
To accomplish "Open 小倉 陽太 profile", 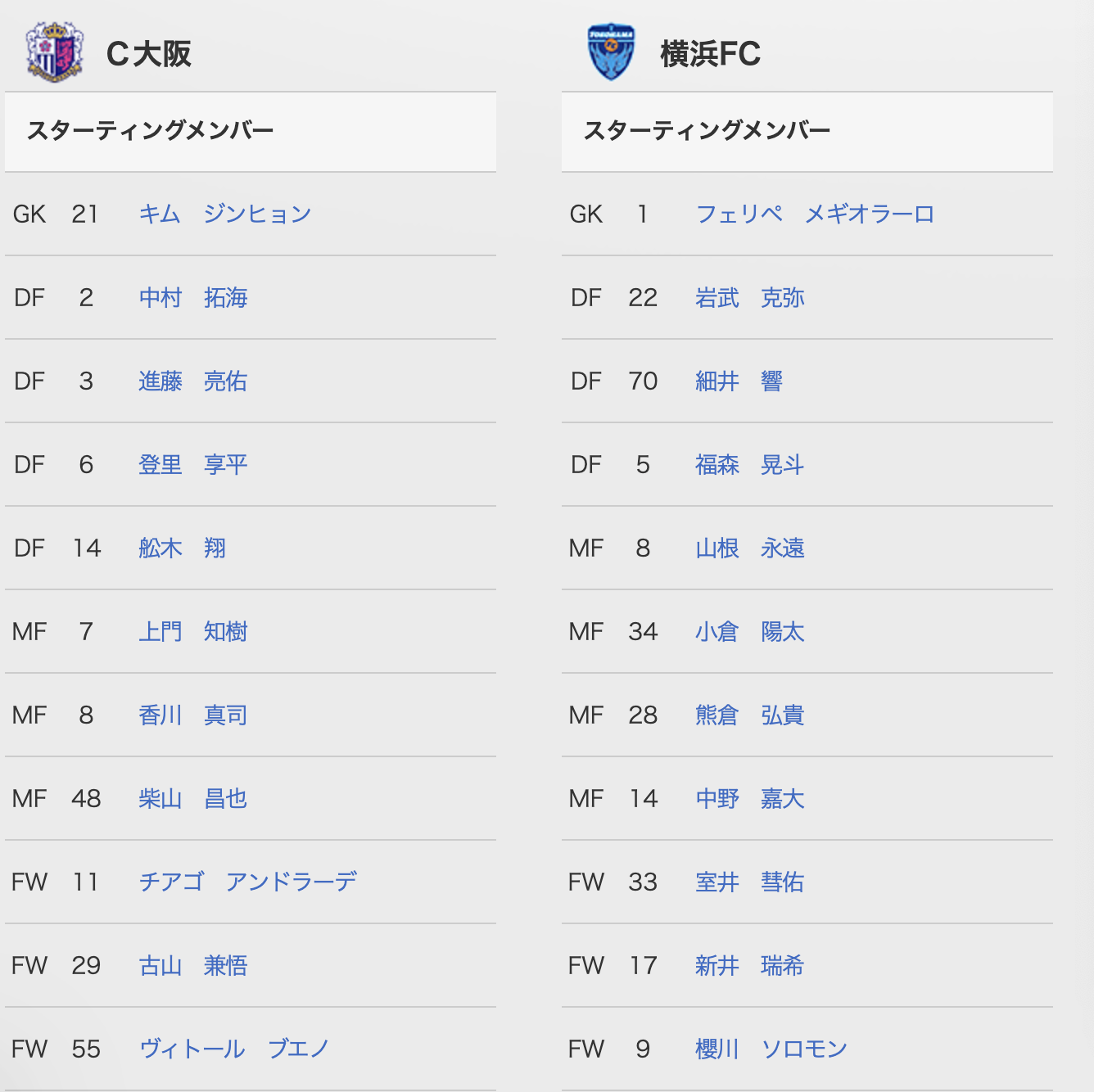I will pyautogui.click(x=750, y=631).
